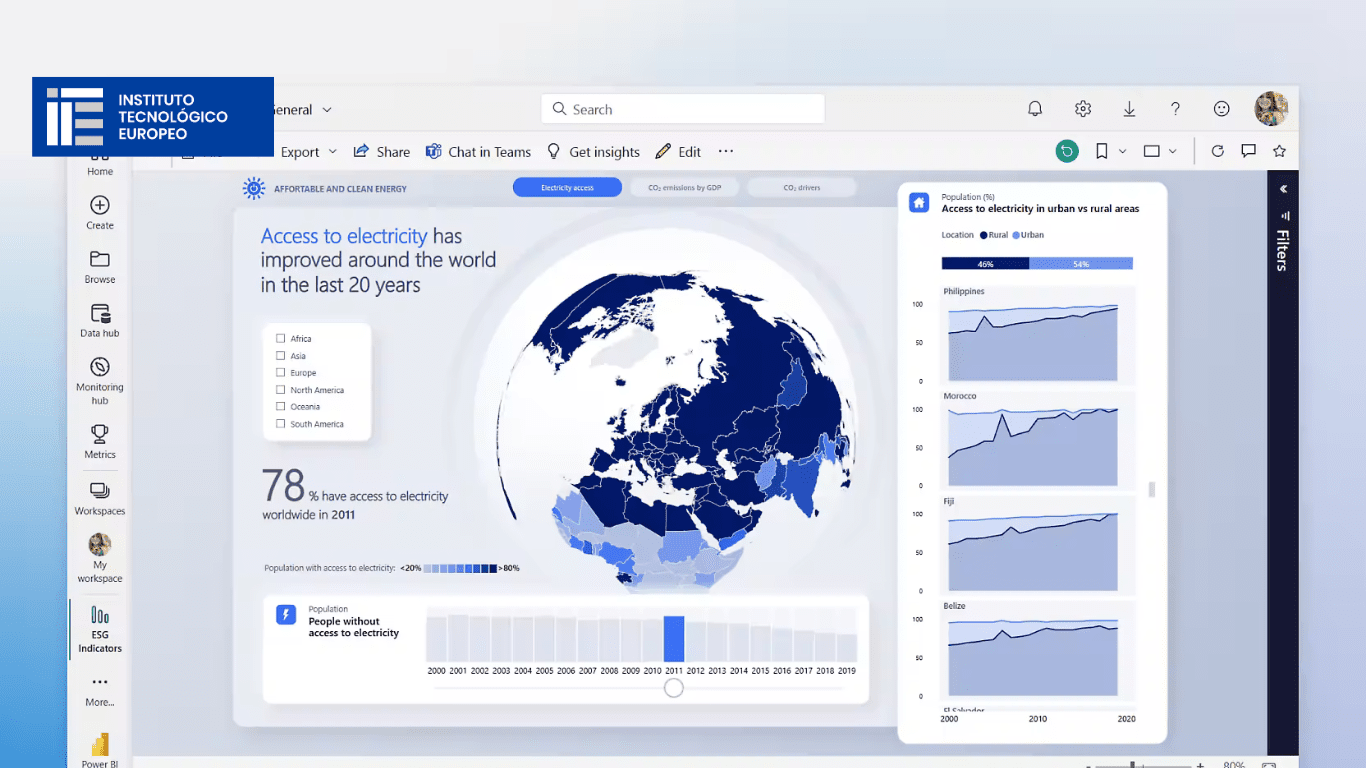Open report comments

click(1248, 151)
